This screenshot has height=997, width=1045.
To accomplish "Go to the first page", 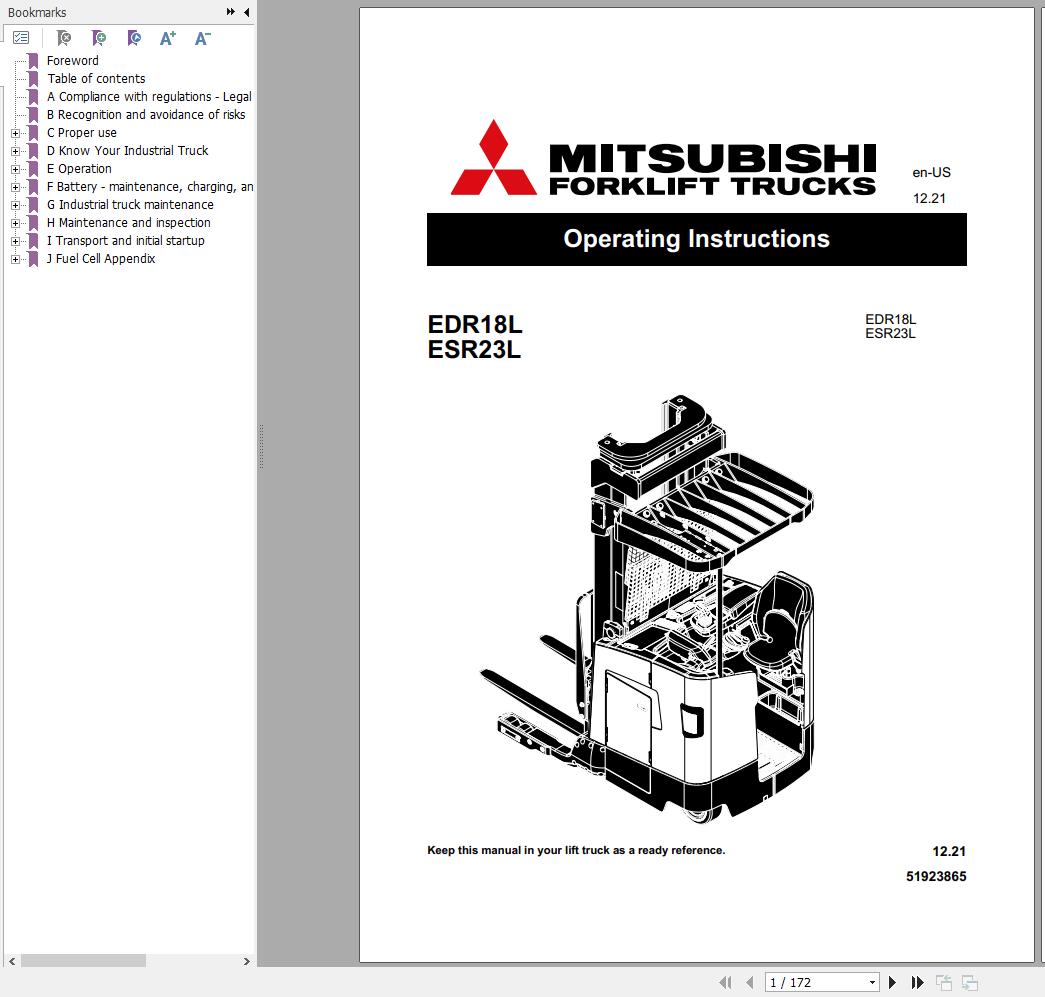I will pyautogui.click(x=725, y=982).
